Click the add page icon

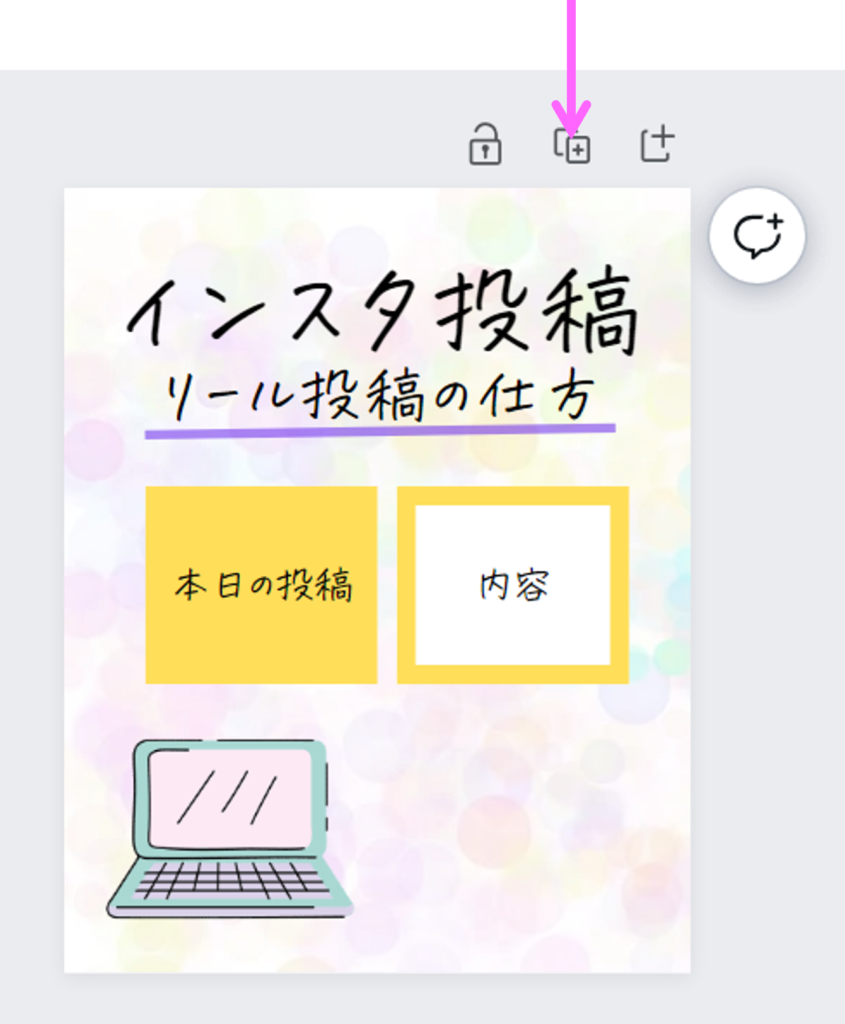click(x=656, y=142)
